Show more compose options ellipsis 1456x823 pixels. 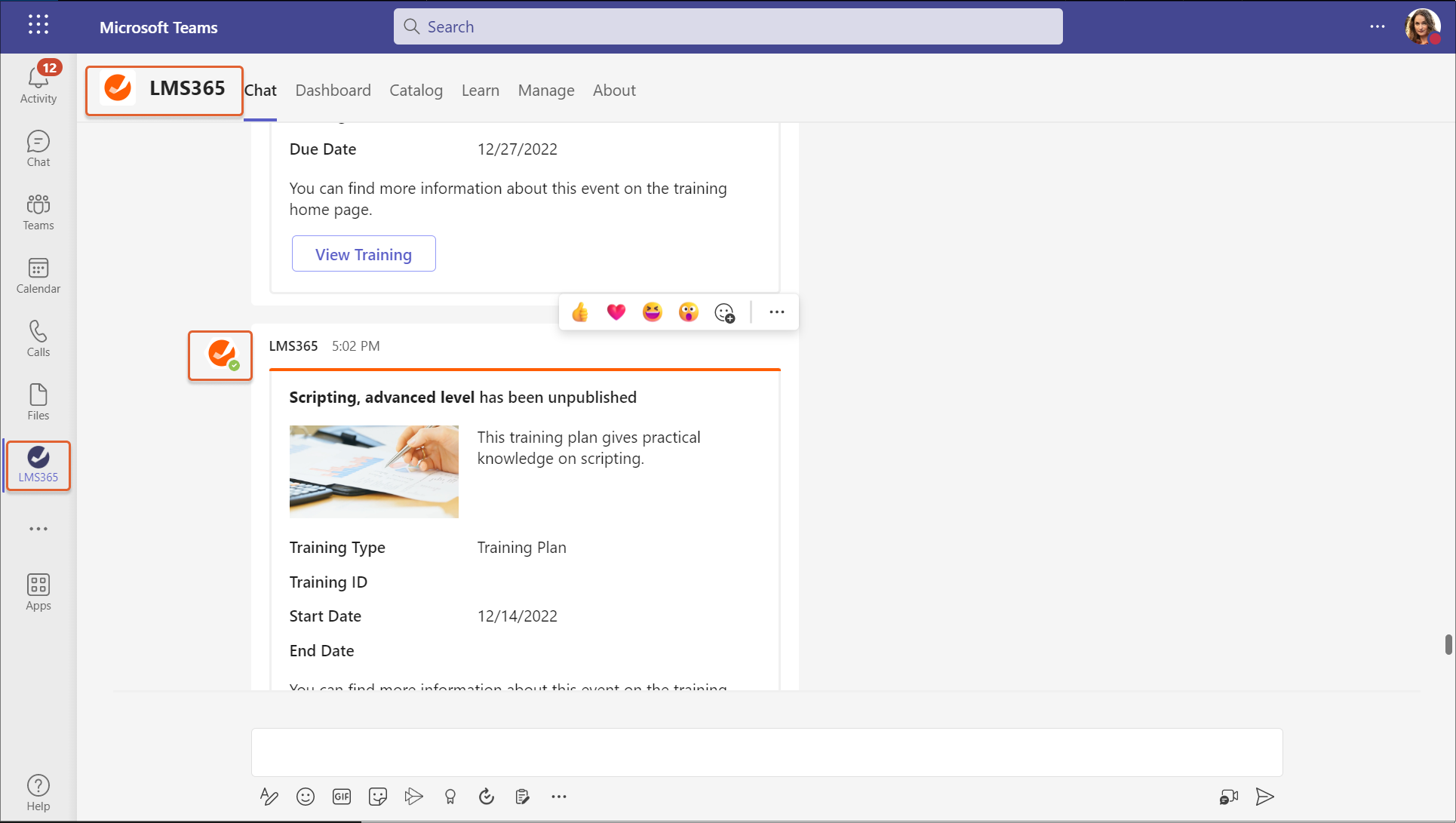559,797
